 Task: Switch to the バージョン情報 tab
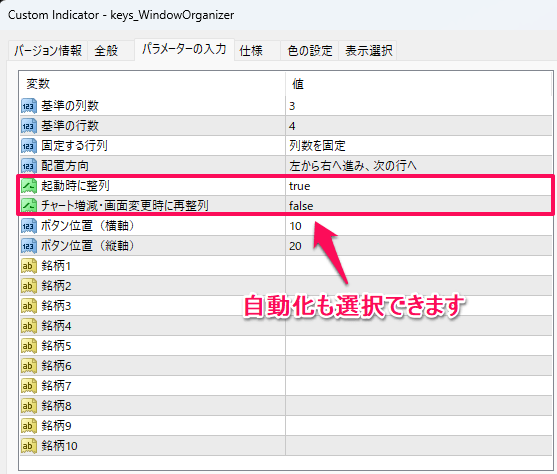(48, 51)
